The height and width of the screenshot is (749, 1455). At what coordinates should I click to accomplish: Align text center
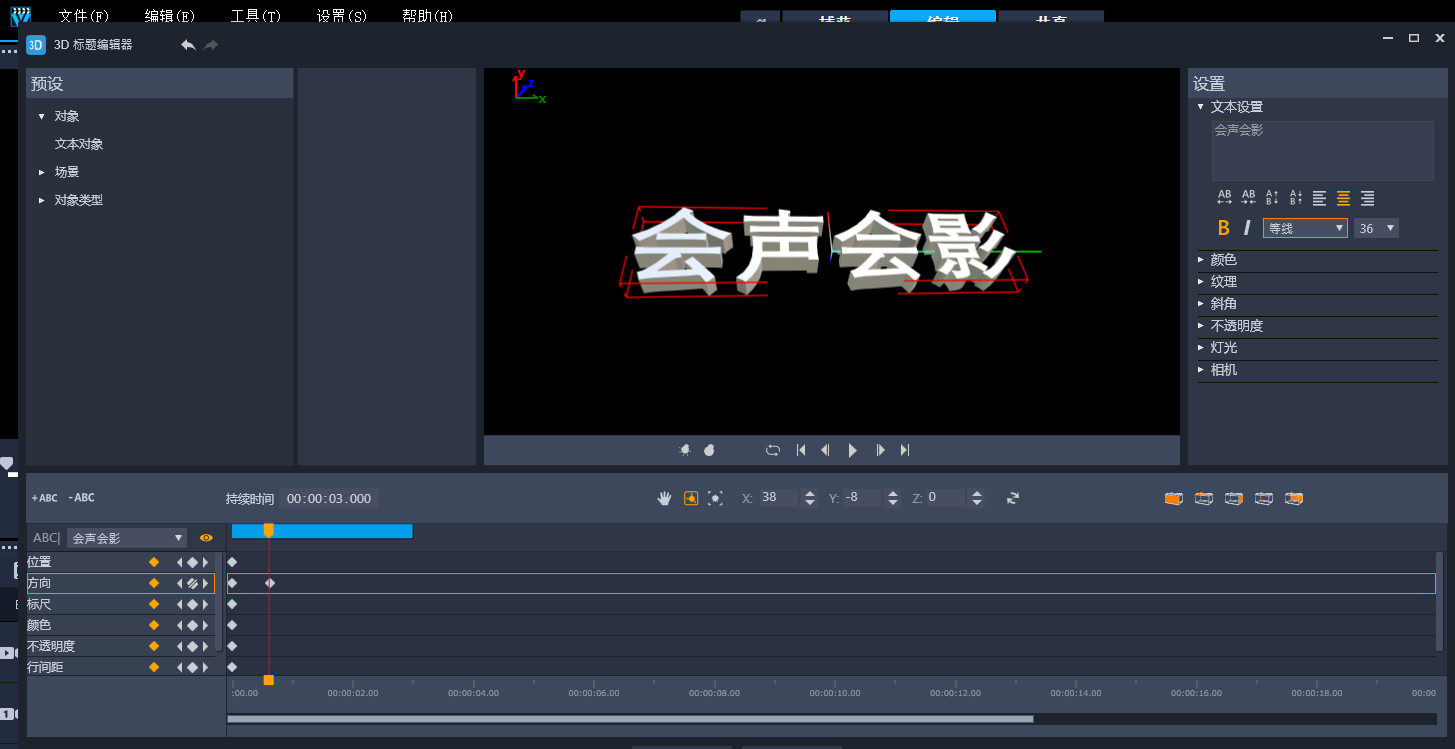1344,198
